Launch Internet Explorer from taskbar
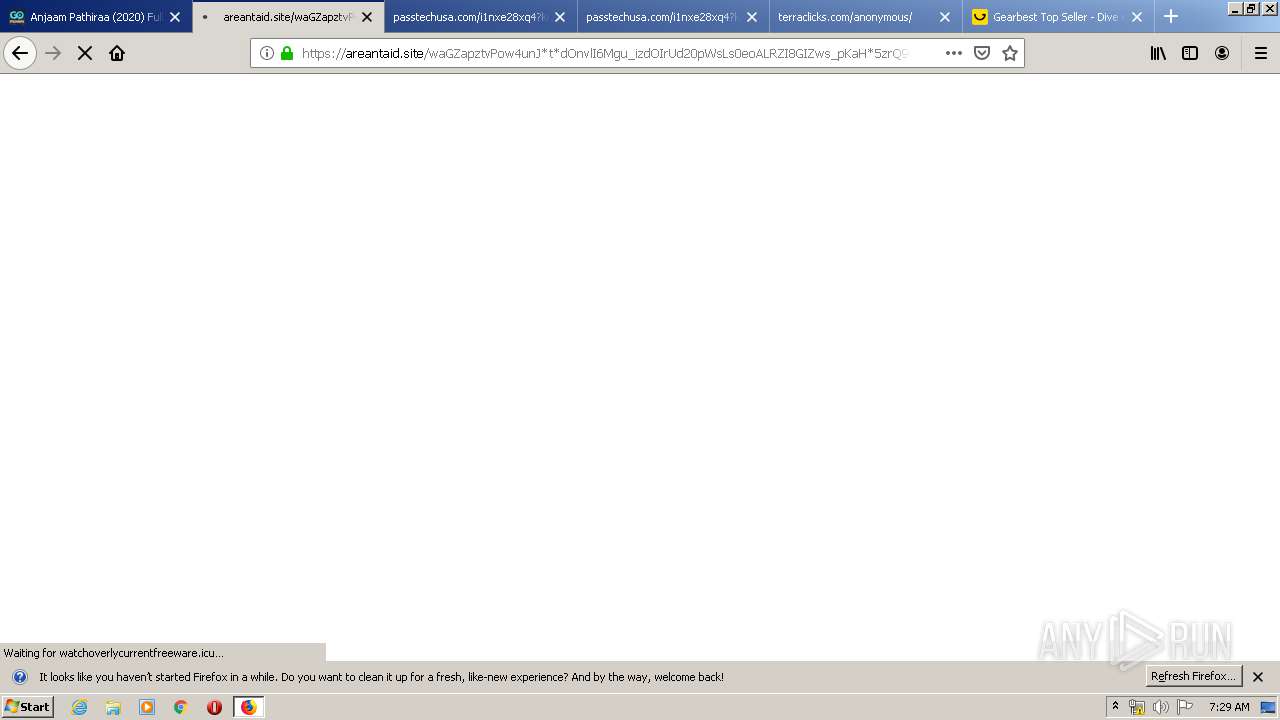This screenshot has width=1280, height=720. 80,707
